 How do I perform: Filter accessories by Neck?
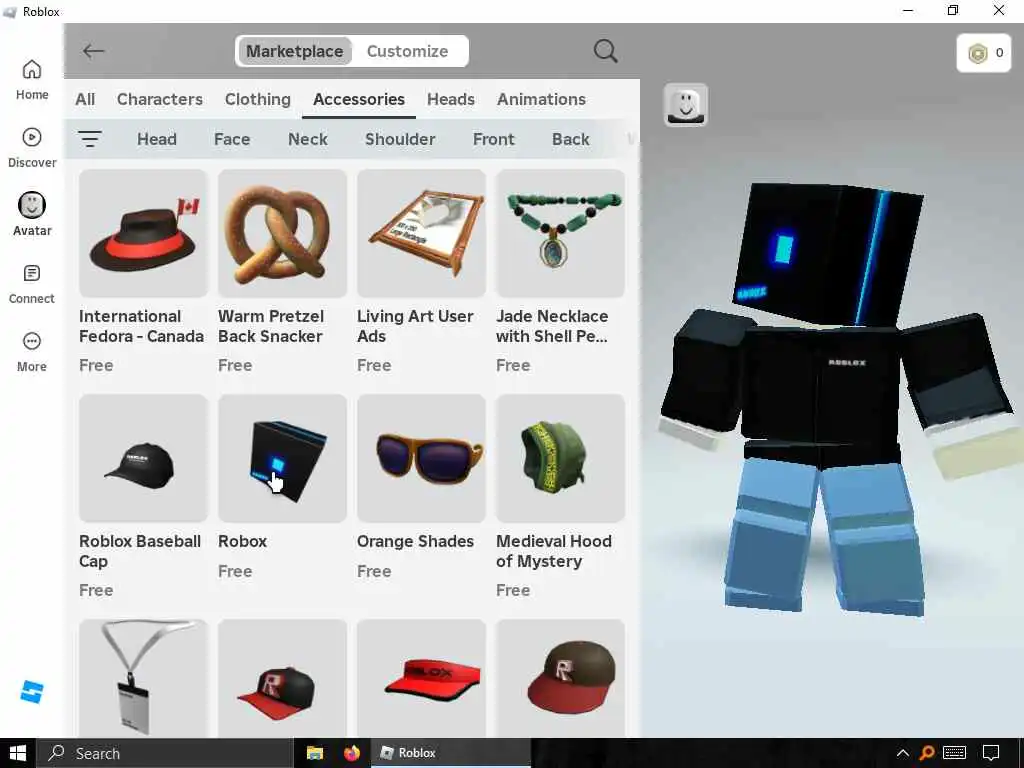tap(308, 139)
